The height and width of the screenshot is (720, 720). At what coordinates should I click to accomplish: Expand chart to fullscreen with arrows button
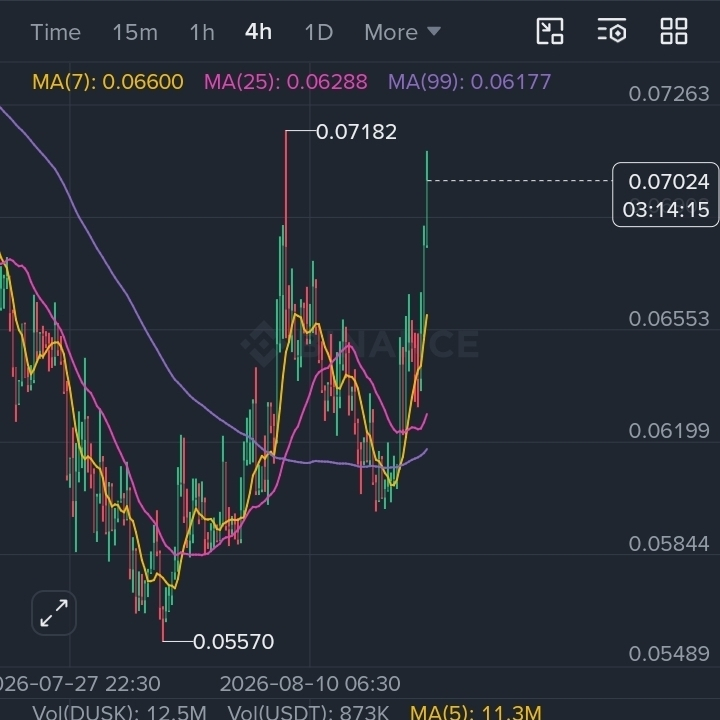54,613
